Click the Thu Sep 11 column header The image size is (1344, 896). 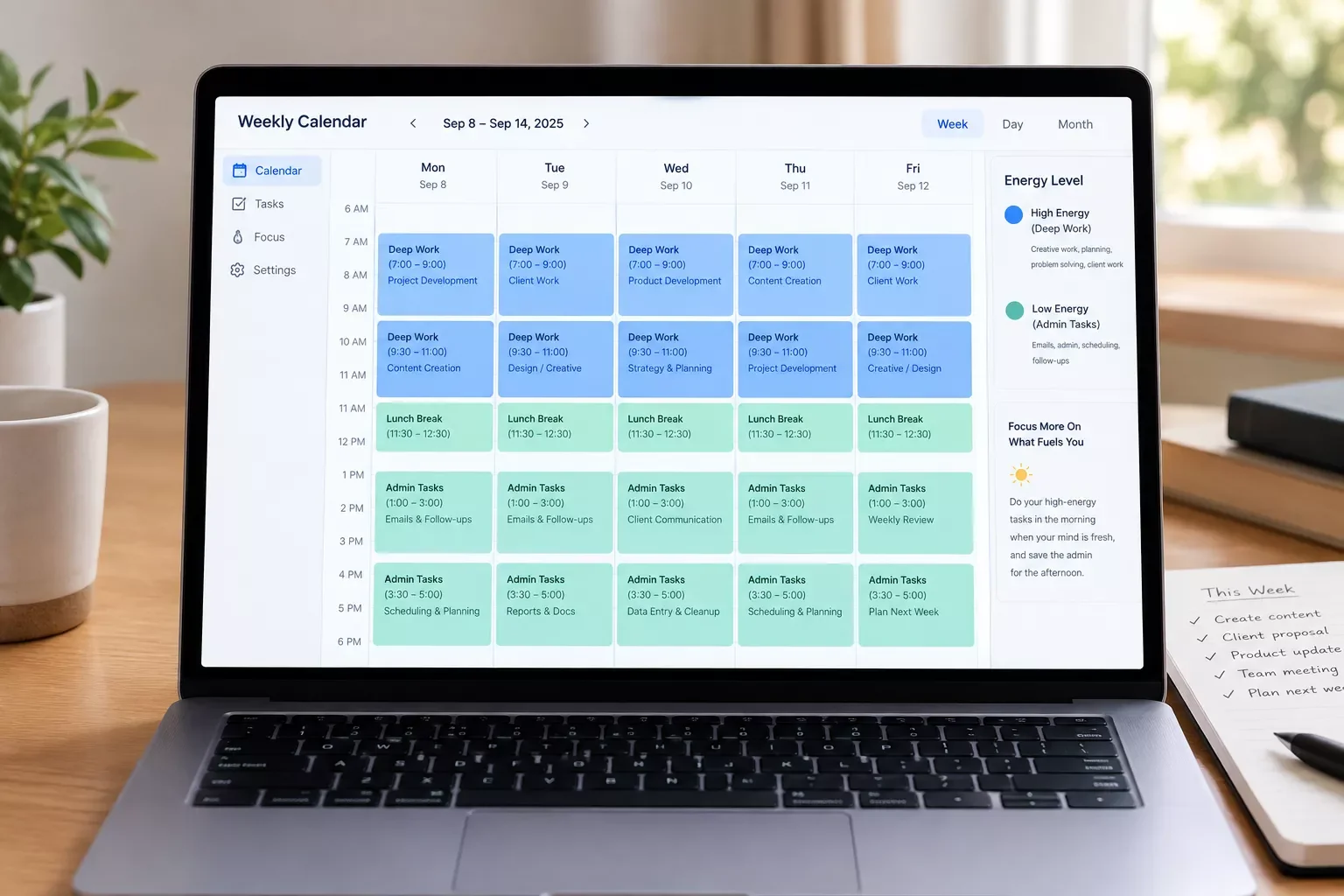point(795,177)
